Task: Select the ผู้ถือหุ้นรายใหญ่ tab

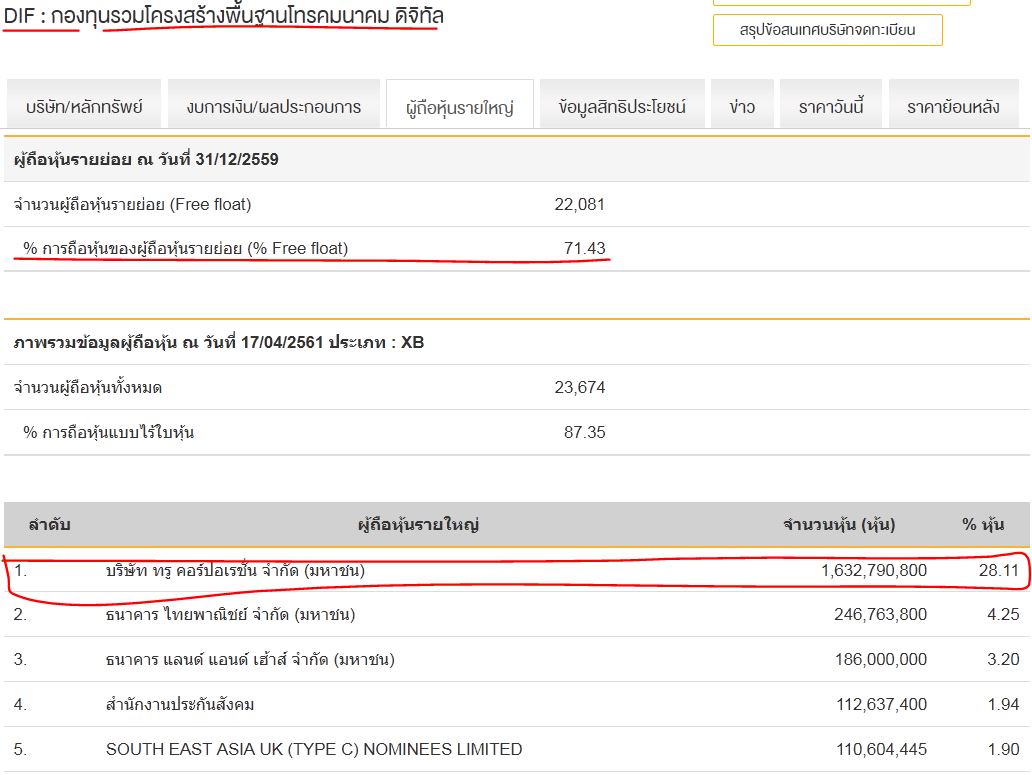Action: 459,105
